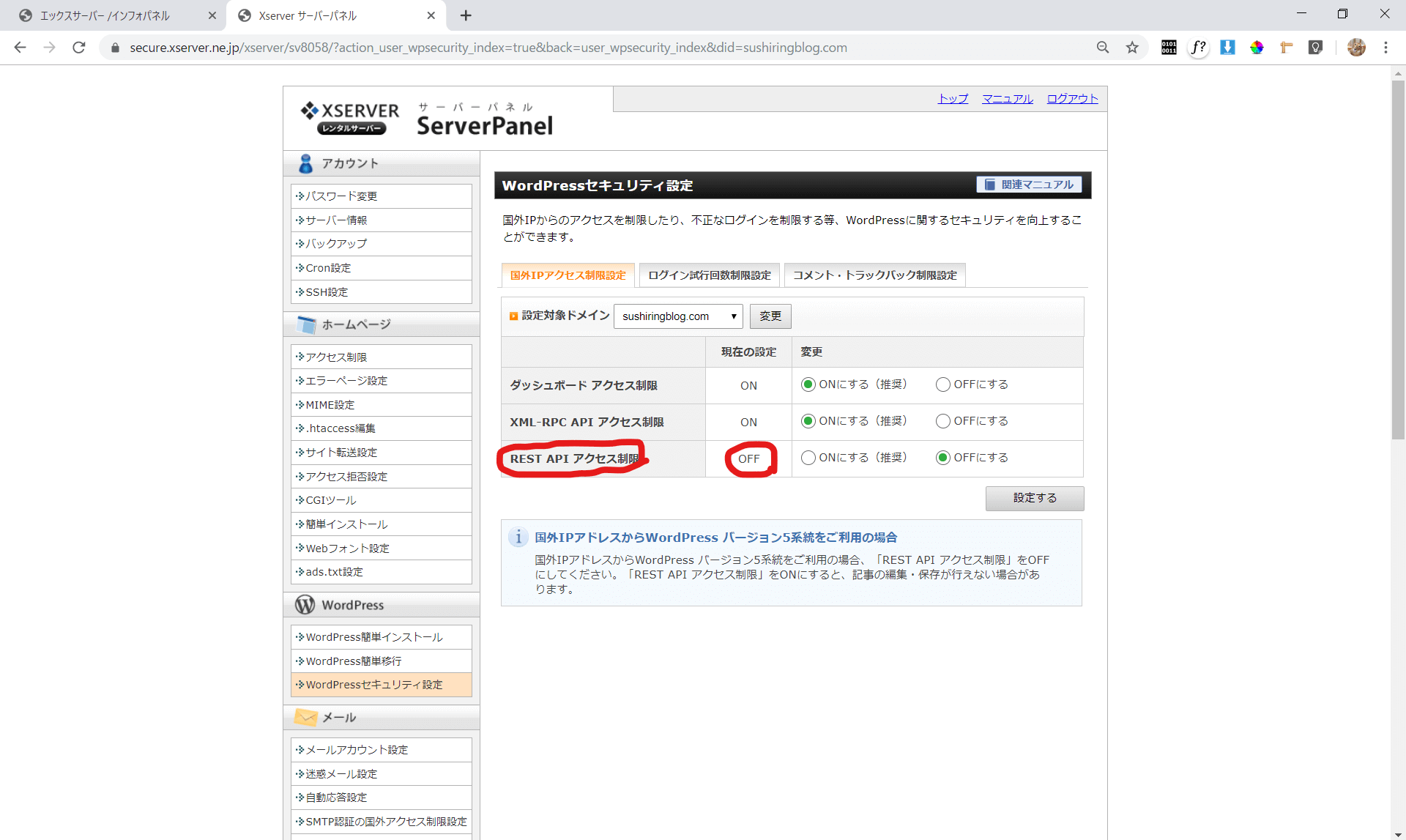The image size is (1406, 840).
Task: Click the padlock site info icon
Action: [115, 48]
